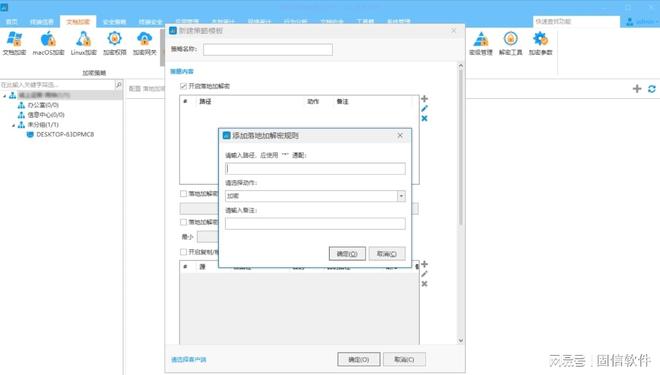Click the 动作 column header
Screen dimensions: 660x375
click(313, 101)
